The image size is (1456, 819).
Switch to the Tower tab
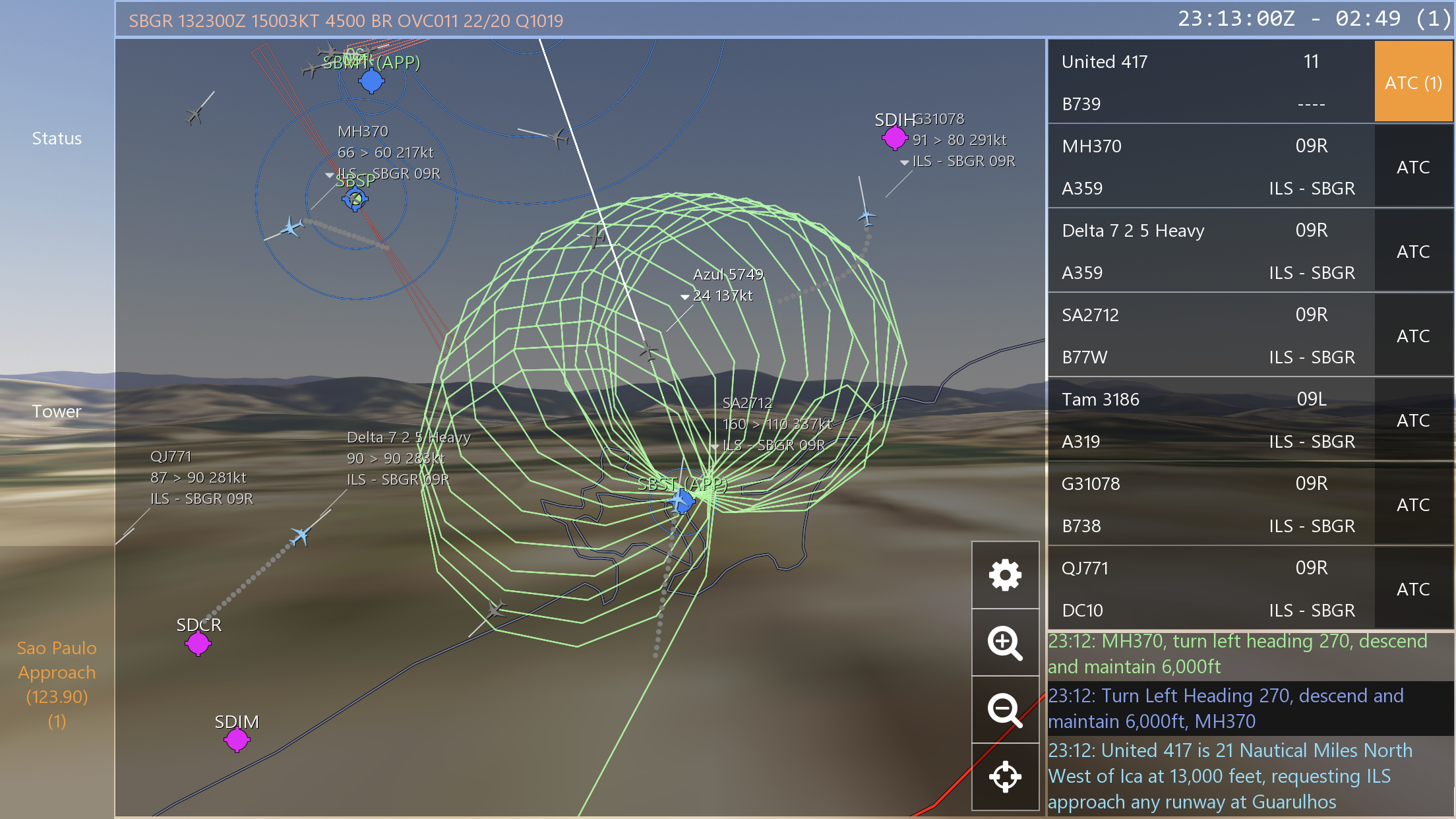(x=57, y=411)
